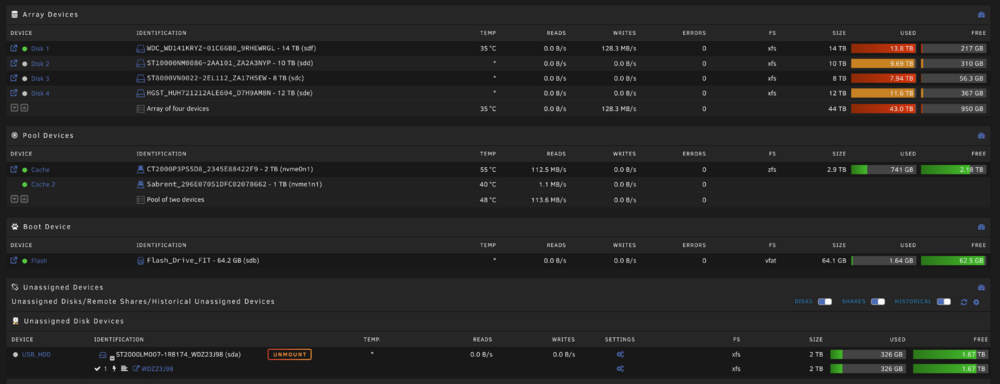The height and width of the screenshot is (384, 1000).
Task: Browse the WDZ23J98 partition link
Action: tap(157, 369)
